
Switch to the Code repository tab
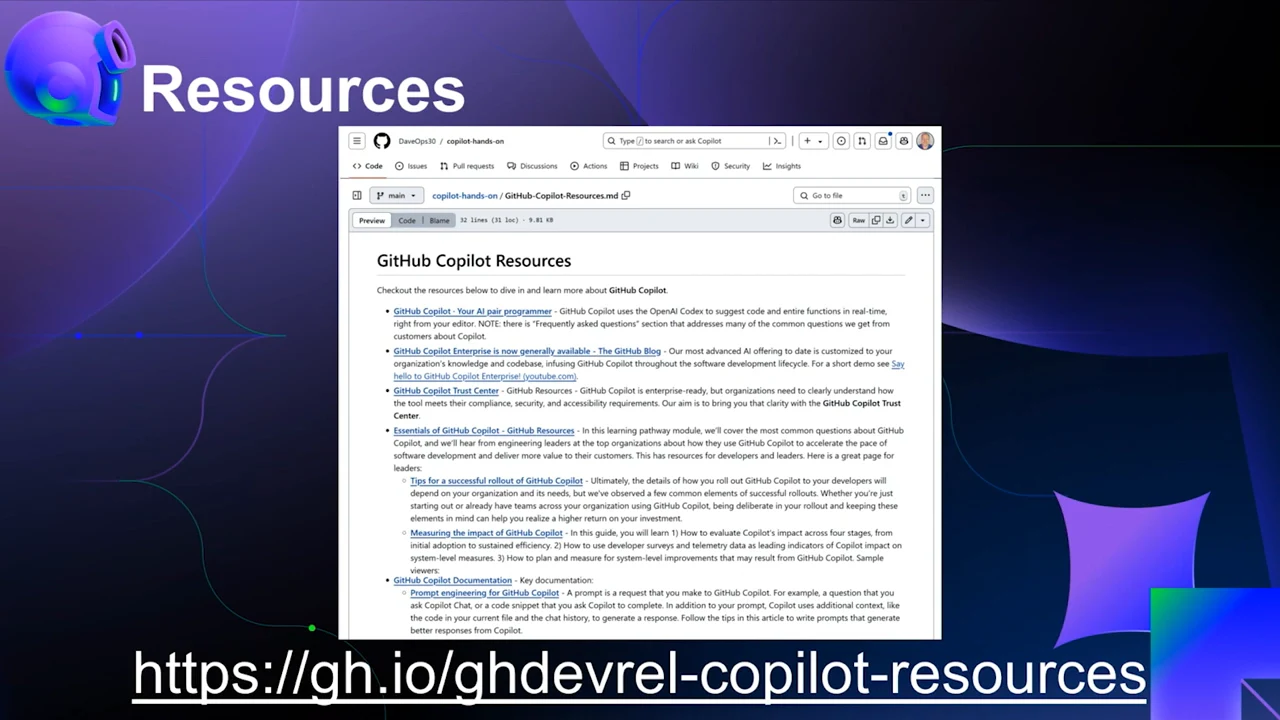367,166
